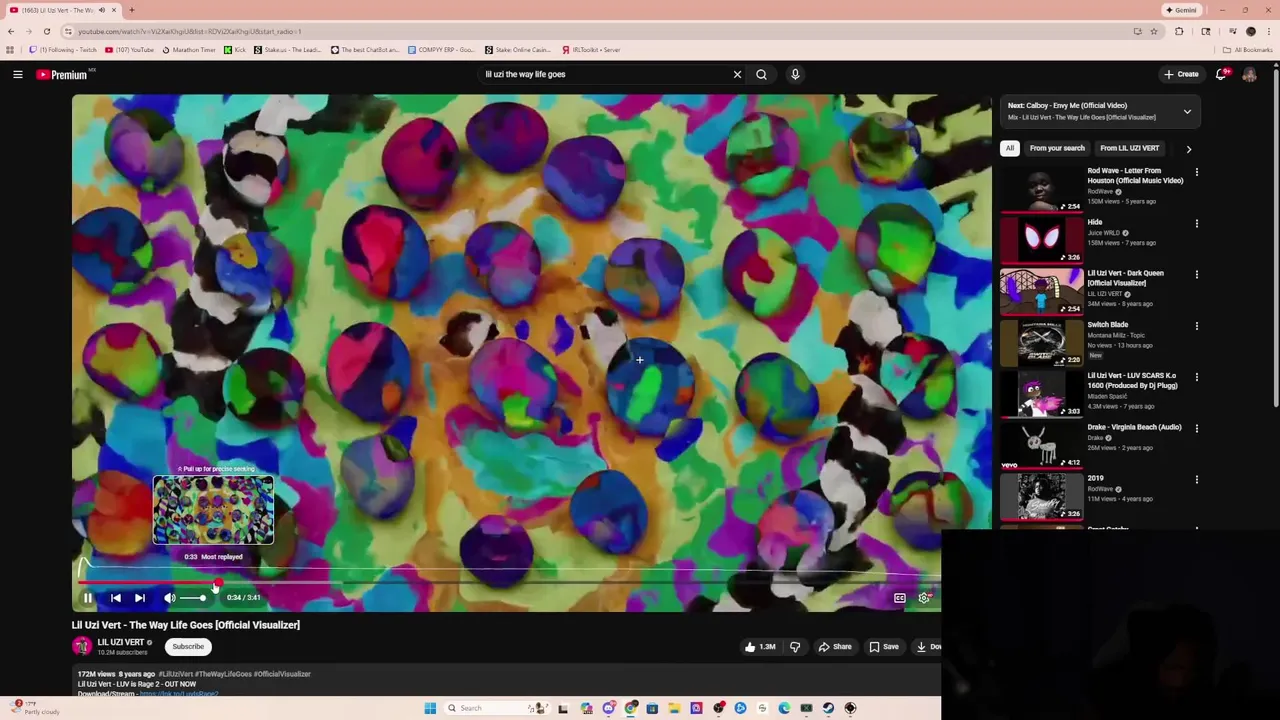The image size is (1280, 720).
Task: Toggle closed captions on the player
Action: (899, 598)
